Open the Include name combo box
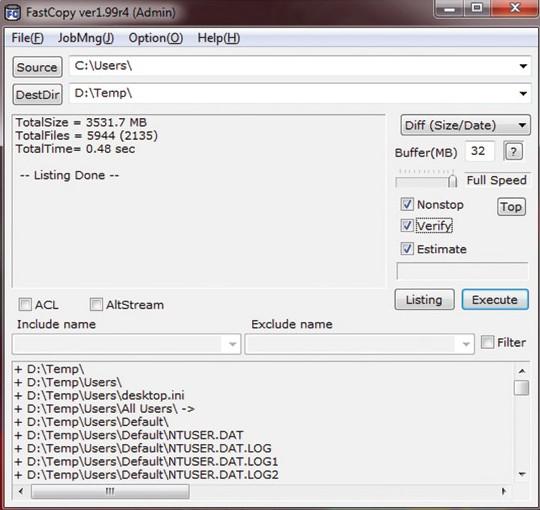This screenshot has width=540, height=510. click(x=126, y=344)
